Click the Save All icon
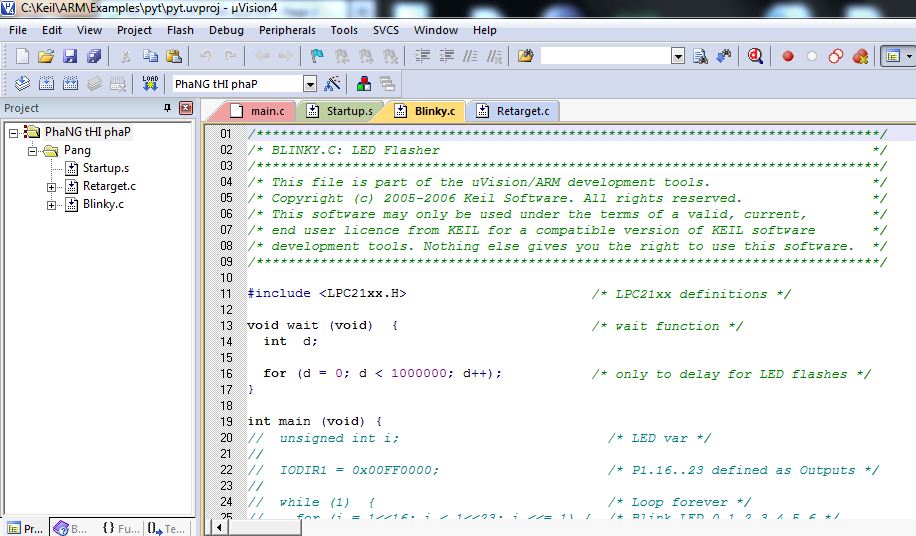 (94, 56)
